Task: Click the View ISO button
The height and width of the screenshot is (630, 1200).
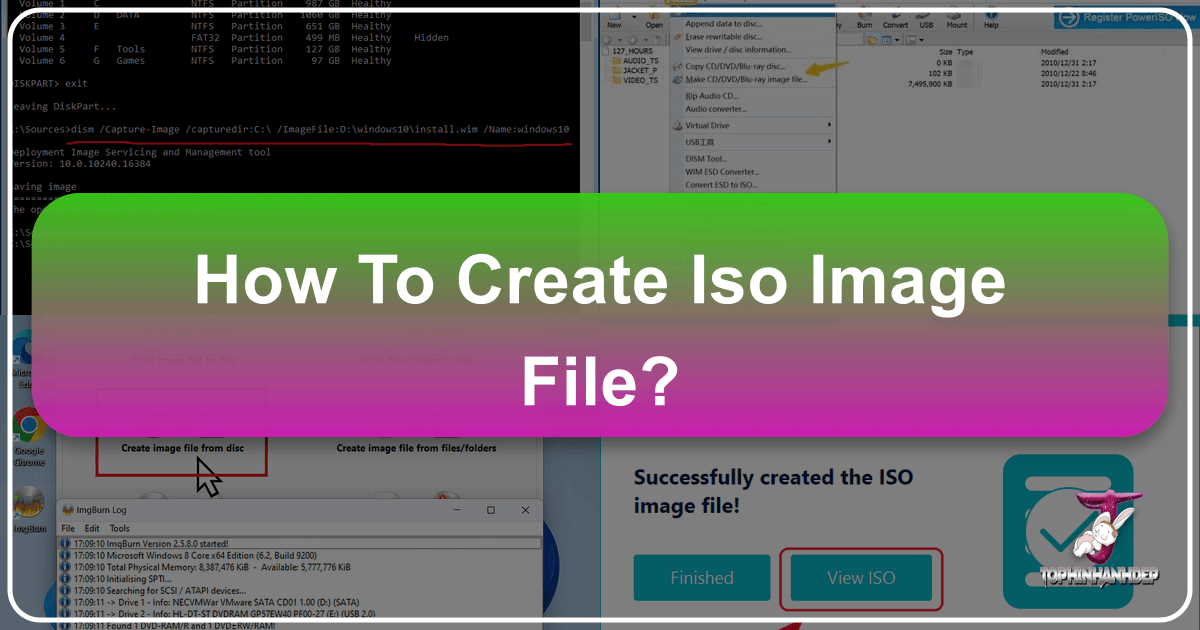Action: click(x=861, y=578)
